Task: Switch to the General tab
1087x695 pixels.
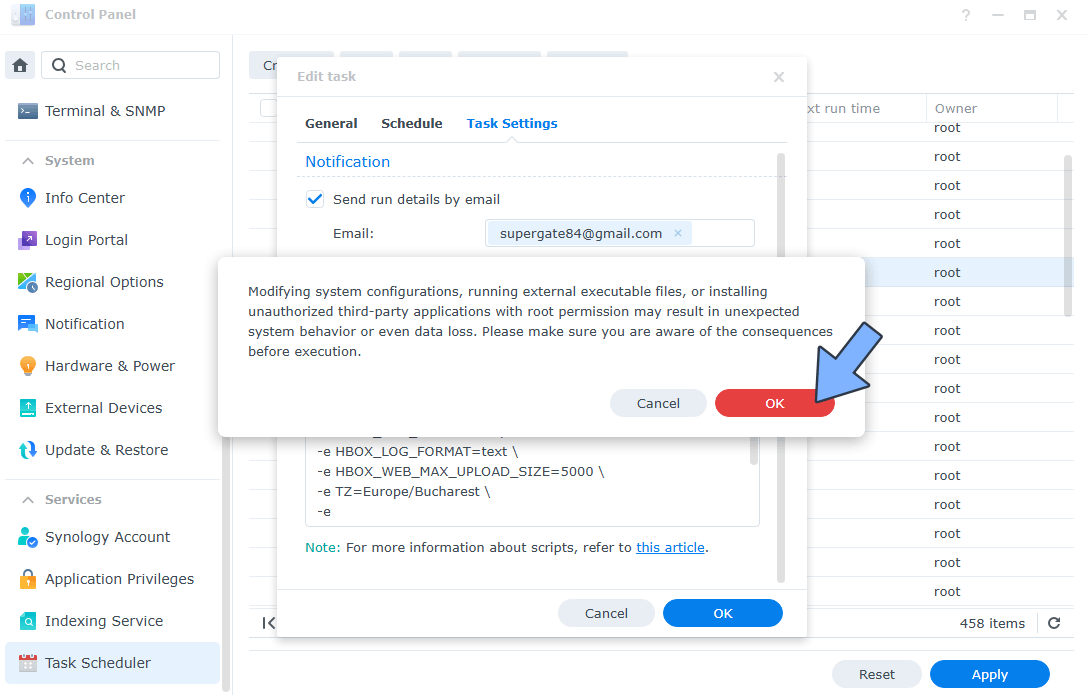Action: (x=331, y=123)
